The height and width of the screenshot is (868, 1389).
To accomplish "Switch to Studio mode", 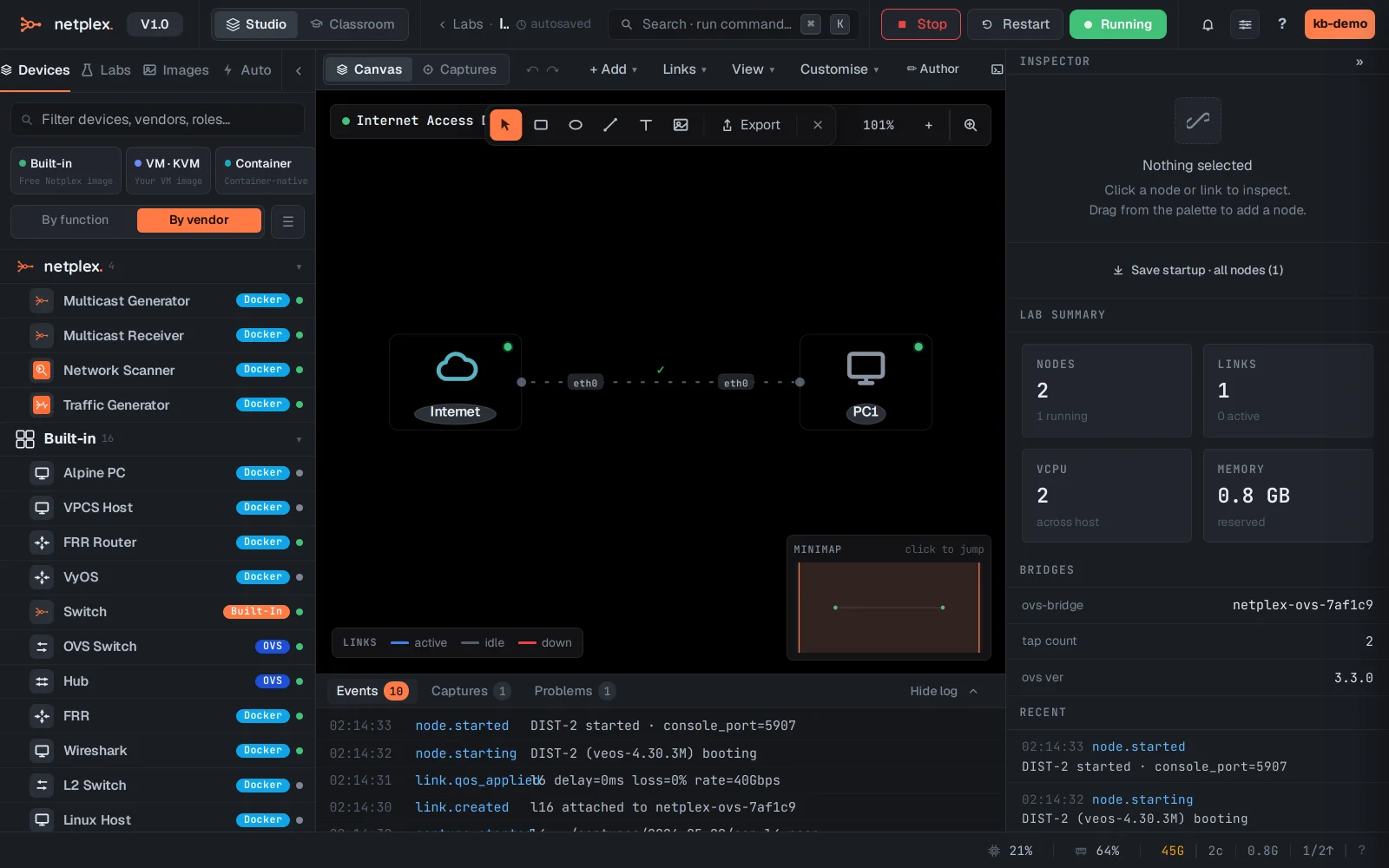I will pyautogui.click(x=256, y=24).
